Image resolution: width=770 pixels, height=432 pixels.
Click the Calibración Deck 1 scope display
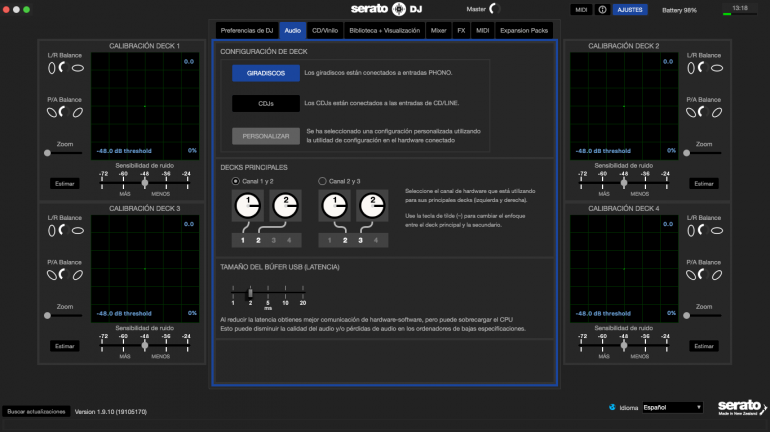click(x=145, y=106)
